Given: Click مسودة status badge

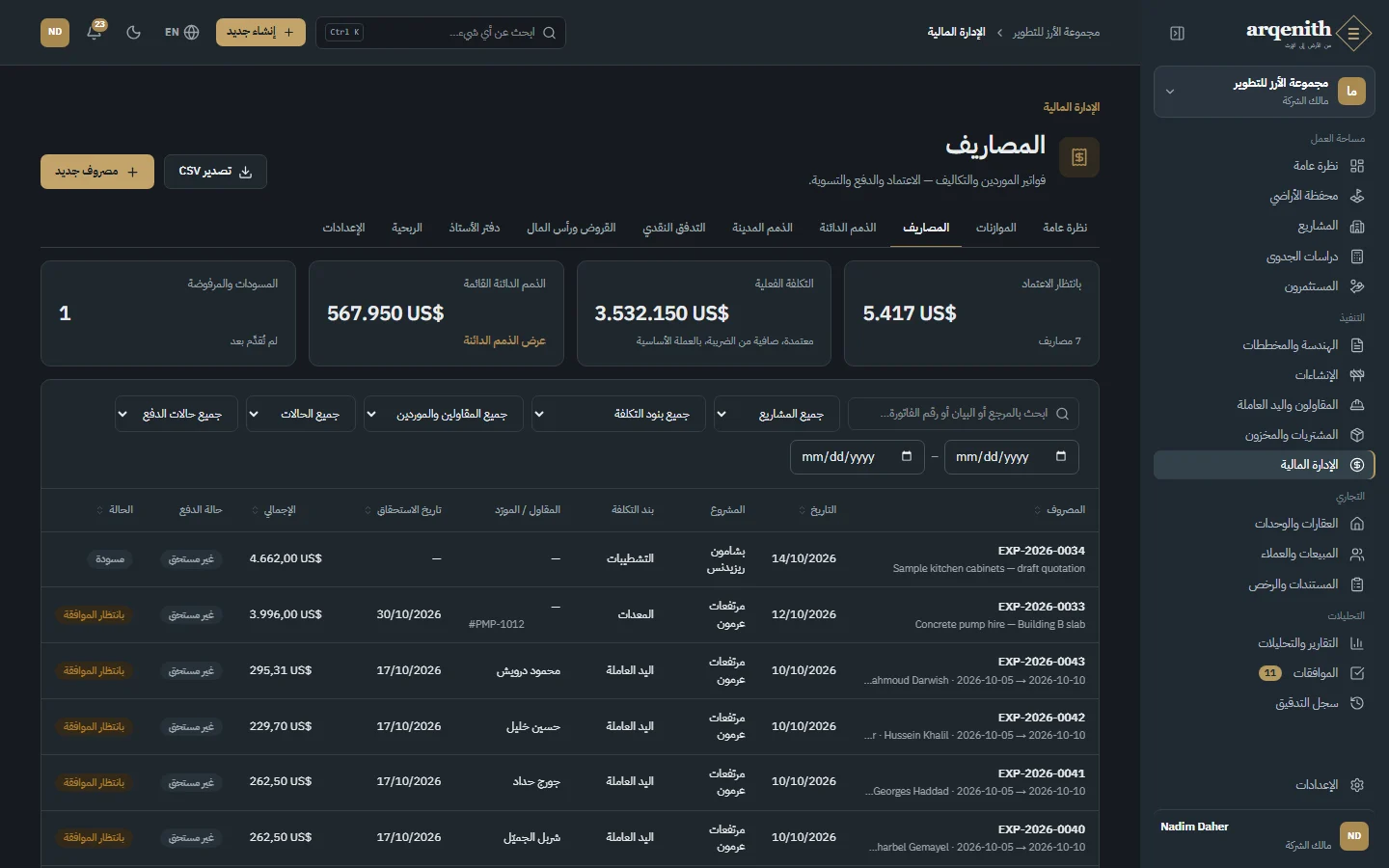Looking at the screenshot, I should pyautogui.click(x=110, y=559).
